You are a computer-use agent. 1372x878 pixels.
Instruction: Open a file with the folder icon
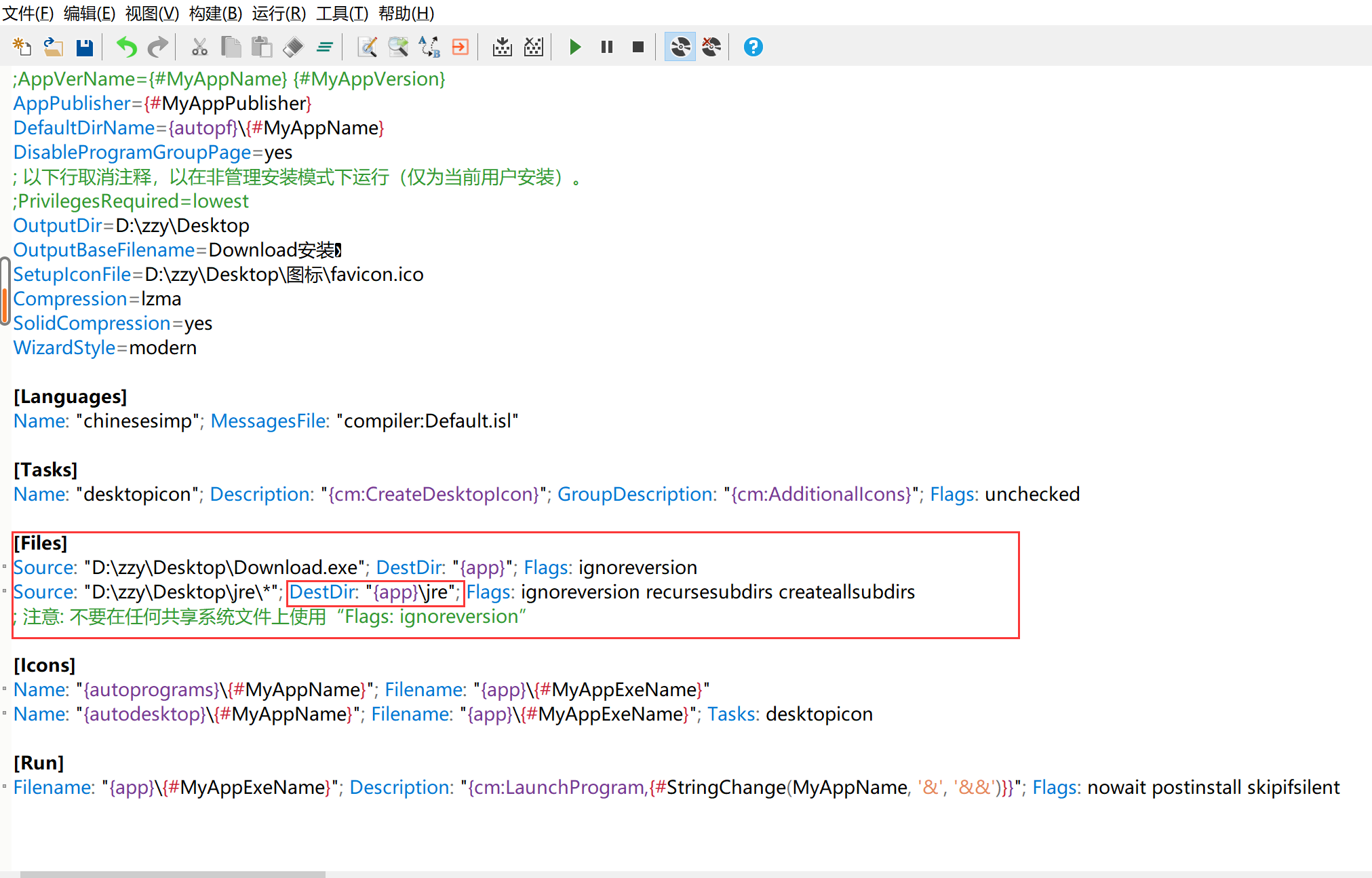coord(53,47)
